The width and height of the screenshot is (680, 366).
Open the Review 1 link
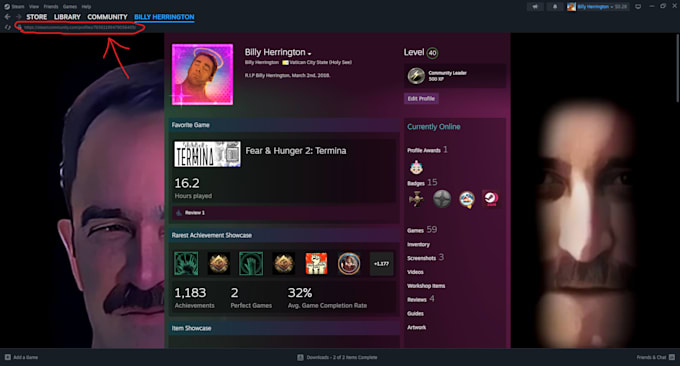pyautogui.click(x=195, y=212)
